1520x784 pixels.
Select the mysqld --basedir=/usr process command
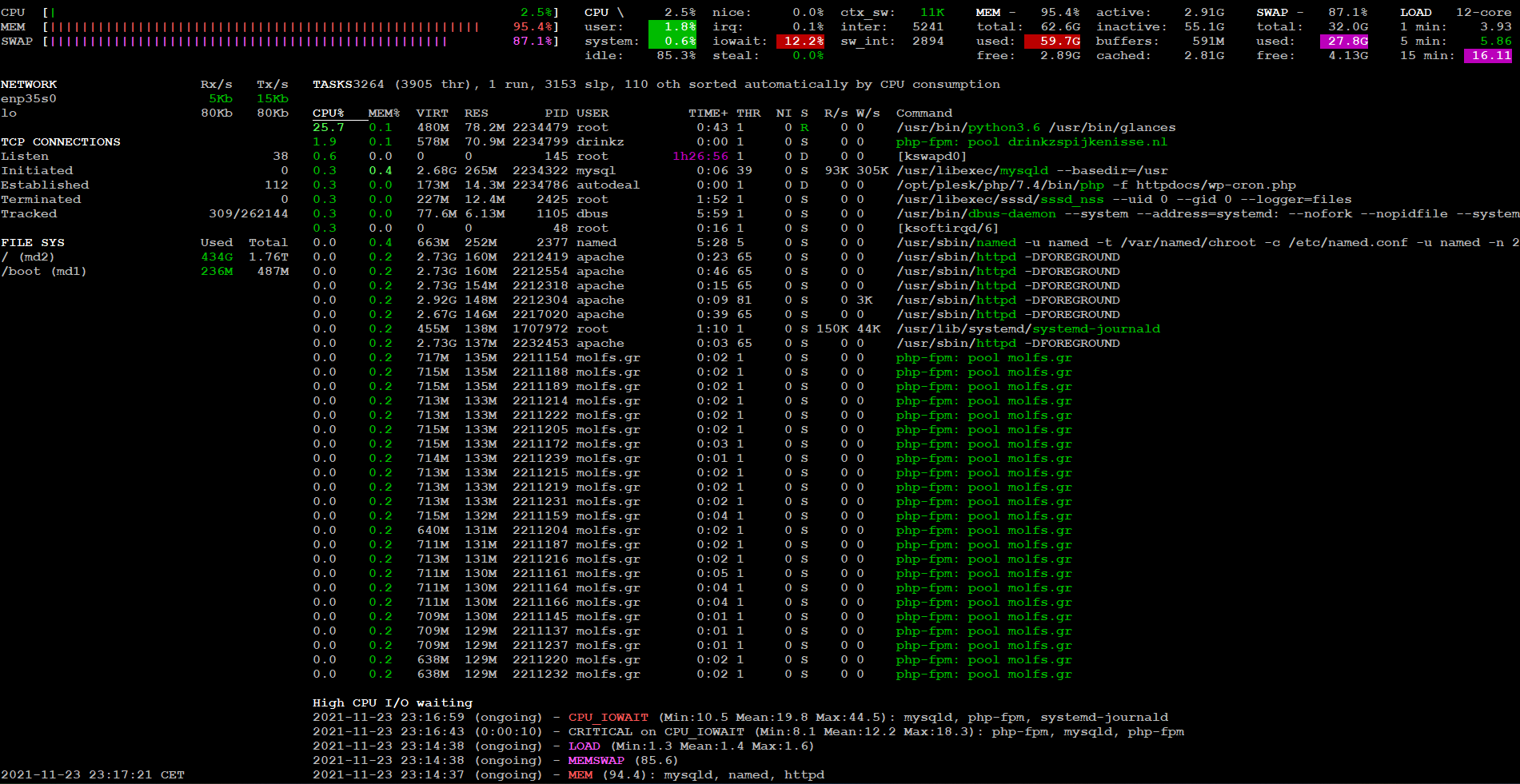1032,171
